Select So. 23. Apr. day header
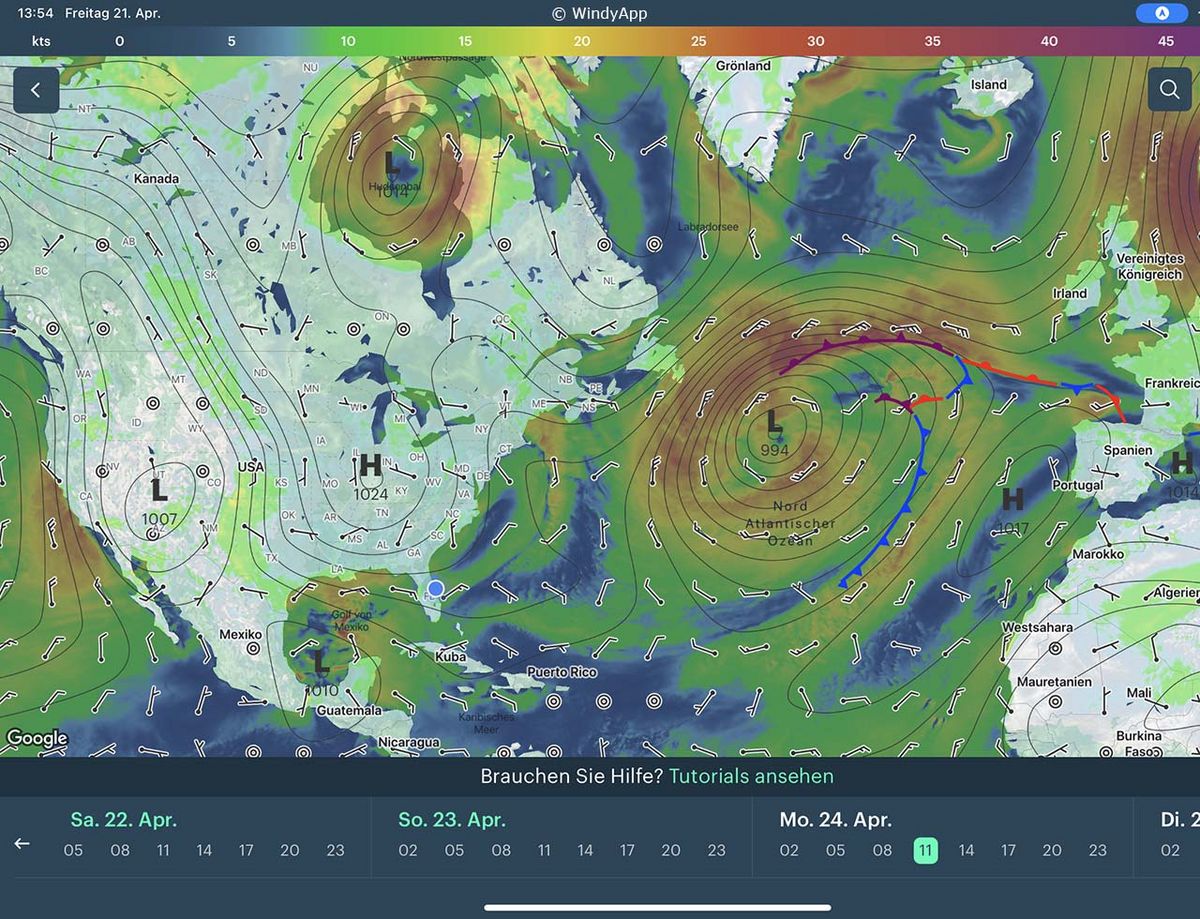 (x=452, y=820)
